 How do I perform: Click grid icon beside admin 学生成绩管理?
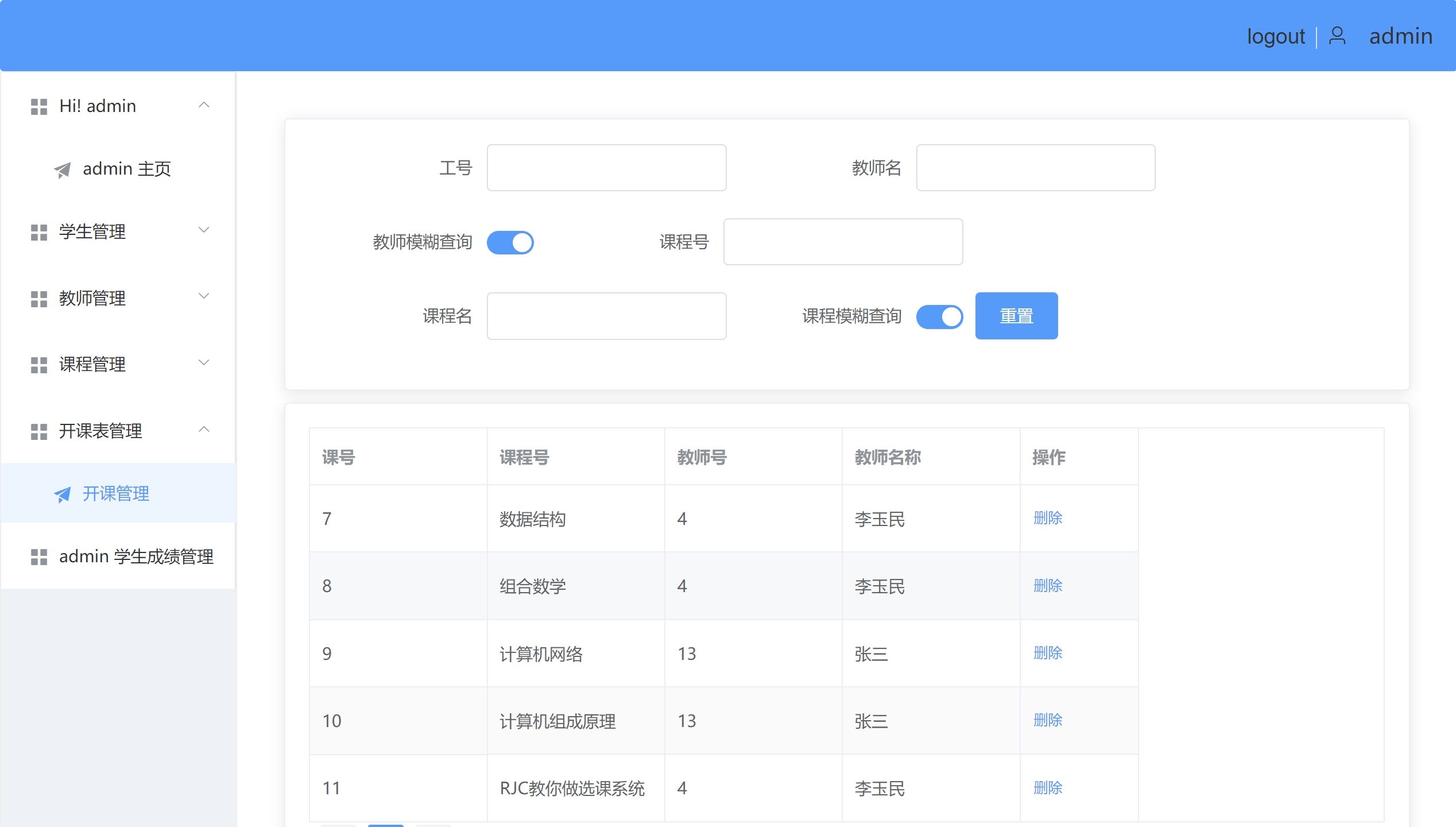(39, 557)
